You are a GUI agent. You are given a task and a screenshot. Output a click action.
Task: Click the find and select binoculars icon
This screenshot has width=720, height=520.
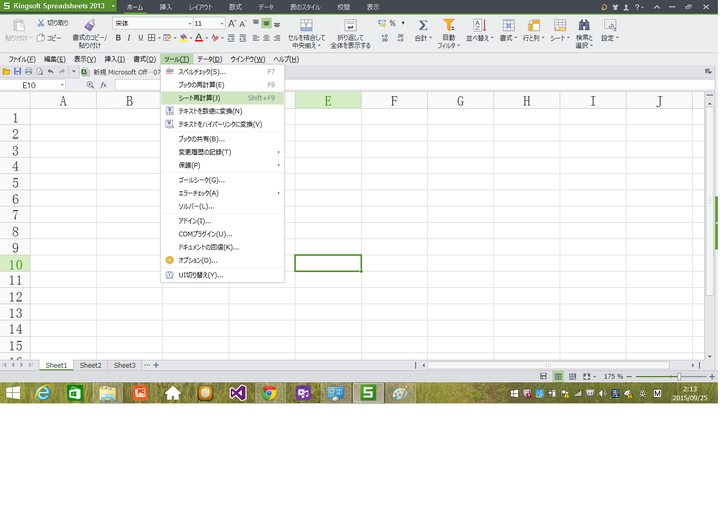(x=584, y=25)
